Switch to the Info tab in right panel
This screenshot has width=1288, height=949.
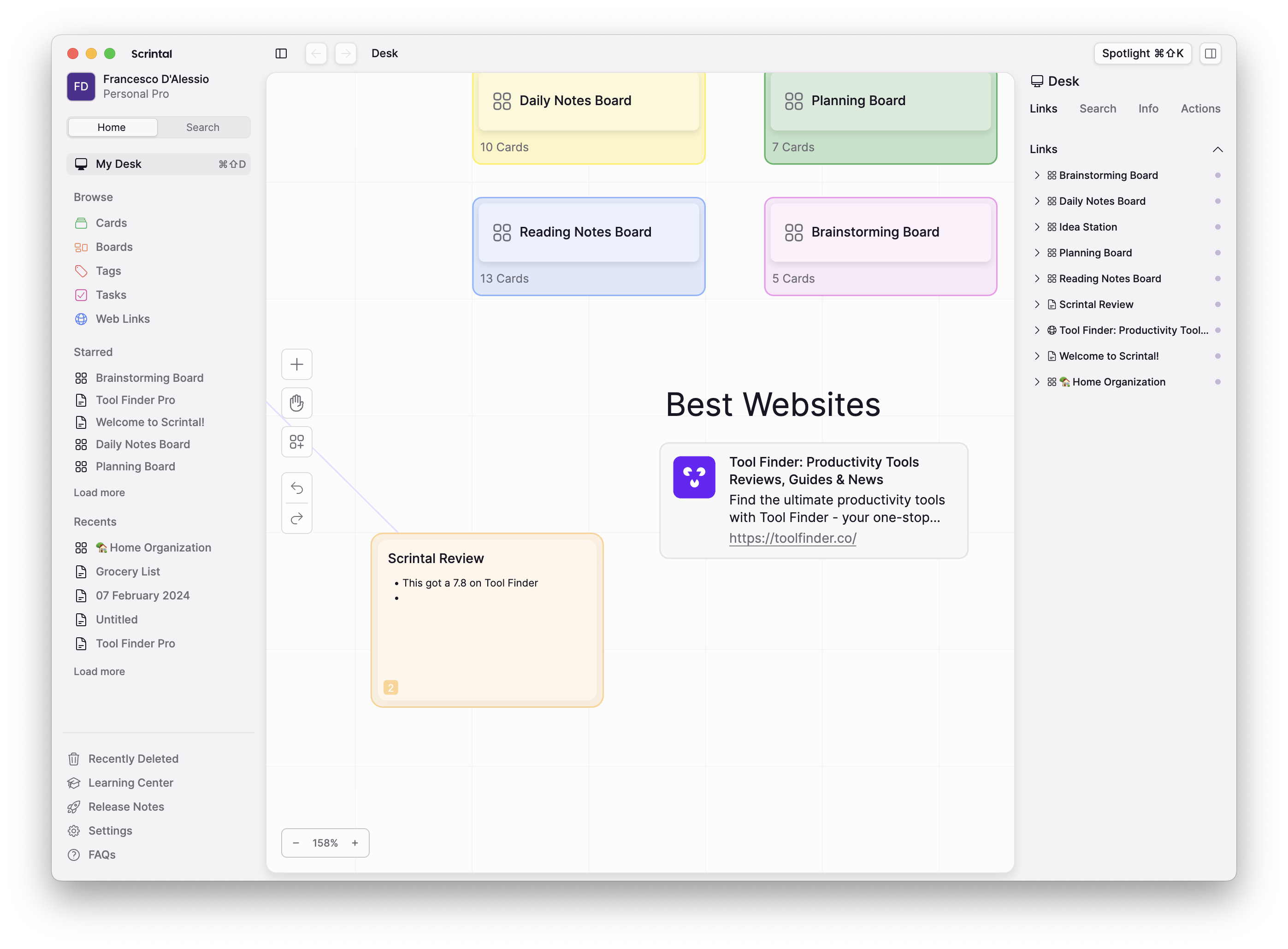click(1148, 108)
